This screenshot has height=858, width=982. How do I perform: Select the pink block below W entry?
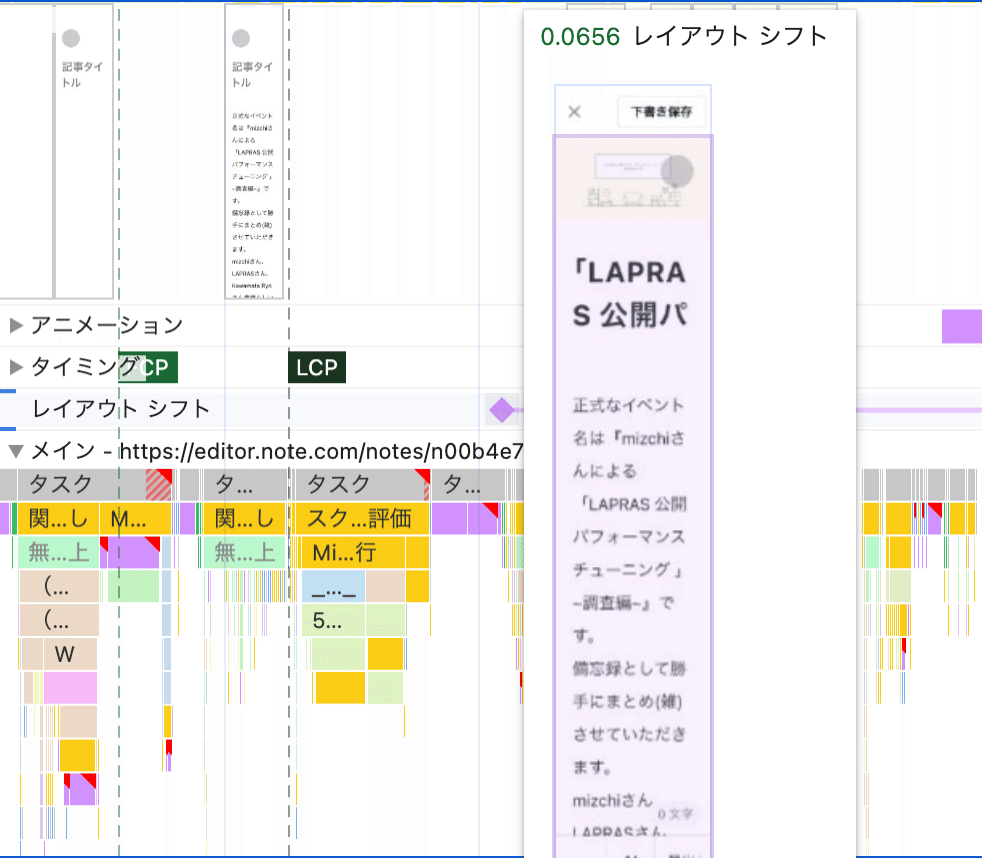[70, 688]
